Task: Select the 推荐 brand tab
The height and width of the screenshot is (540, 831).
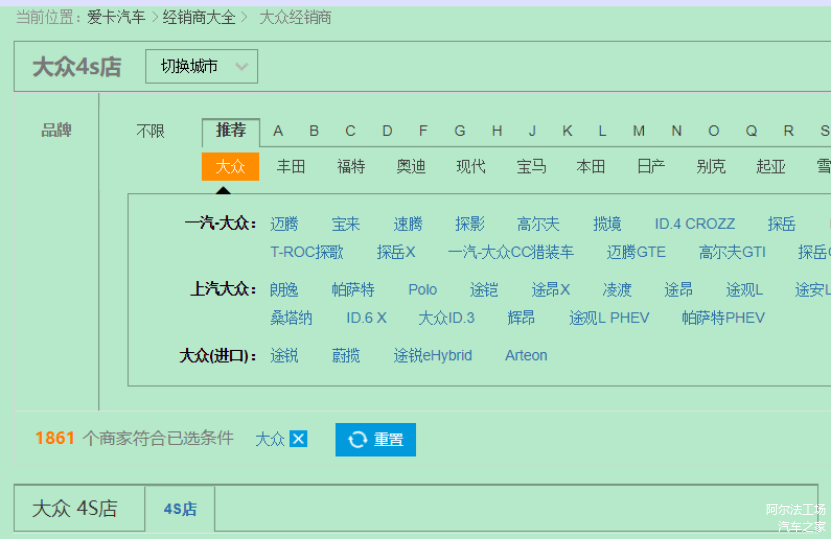Action: (231, 131)
